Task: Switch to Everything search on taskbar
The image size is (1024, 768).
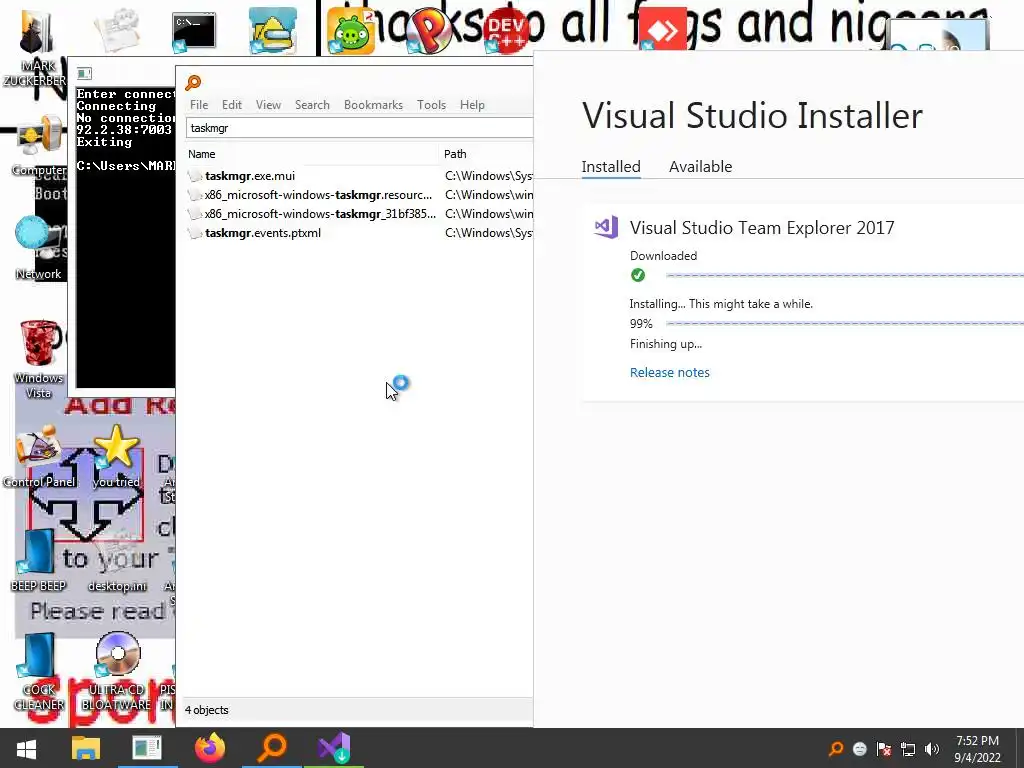Action: coord(272,748)
